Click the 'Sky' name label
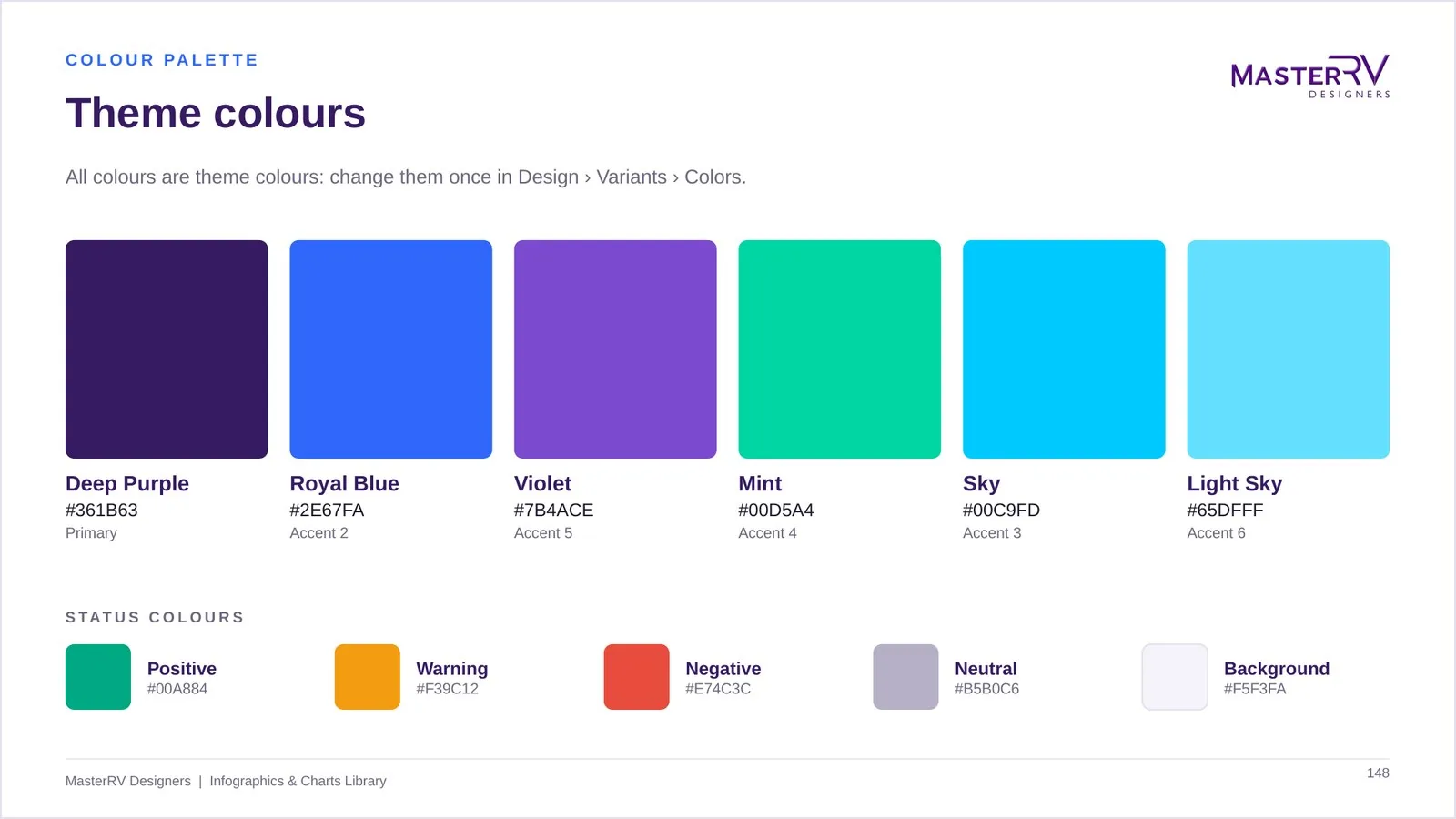Viewport: 1456px width, 819px height. point(981,483)
